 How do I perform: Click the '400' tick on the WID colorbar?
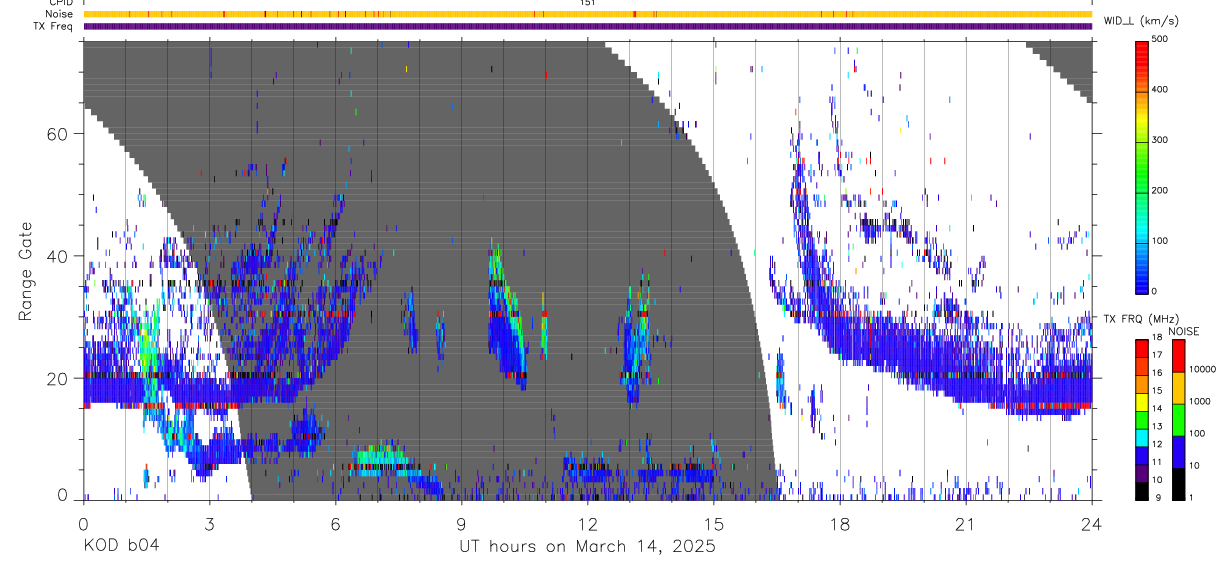pyautogui.click(x=1160, y=89)
